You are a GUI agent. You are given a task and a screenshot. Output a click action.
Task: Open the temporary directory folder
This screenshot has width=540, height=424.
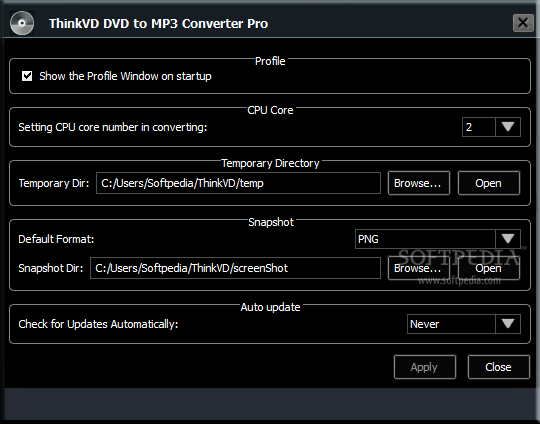489,183
